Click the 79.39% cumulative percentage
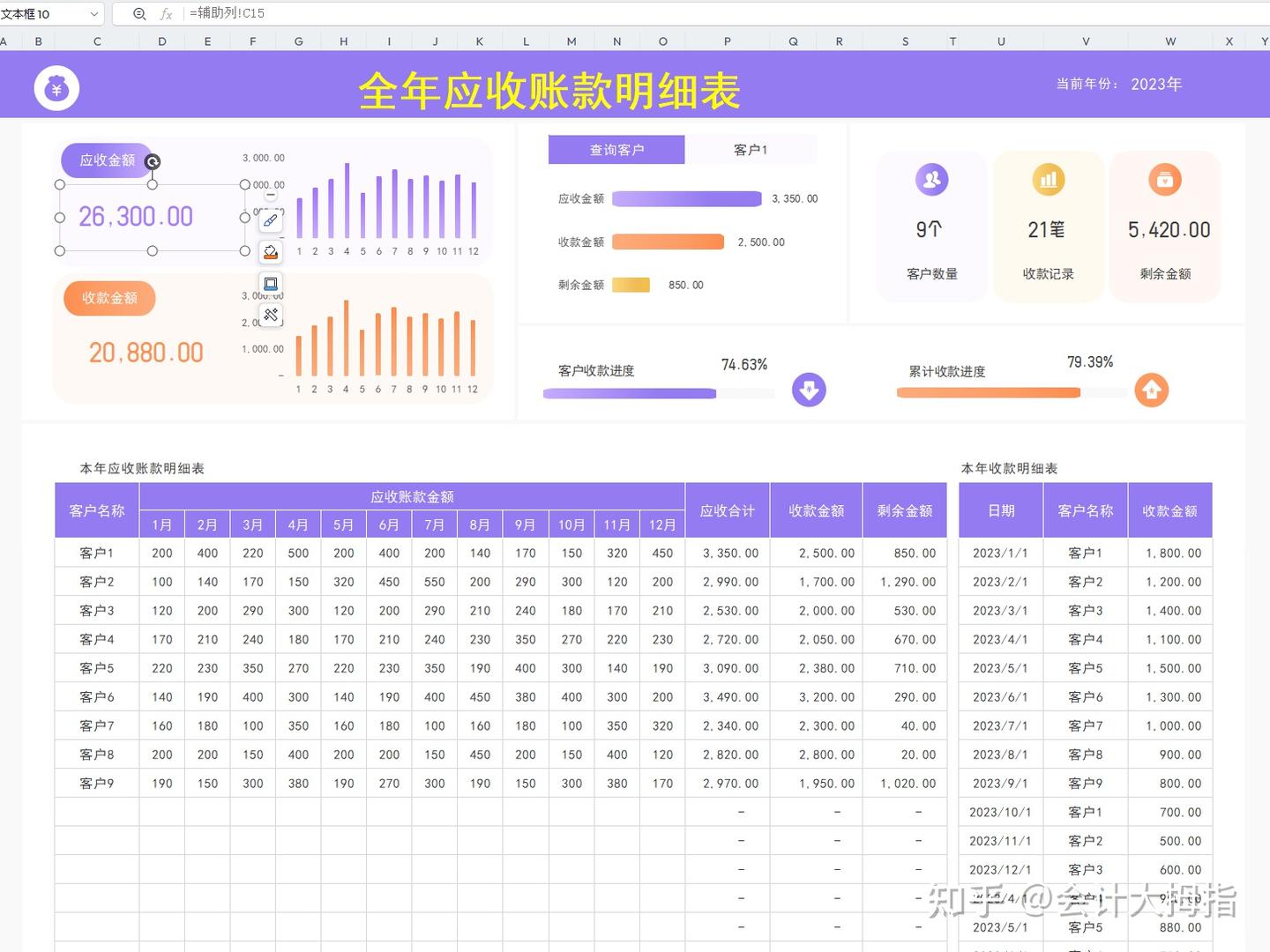This screenshot has height=952, width=1270. click(x=1090, y=361)
